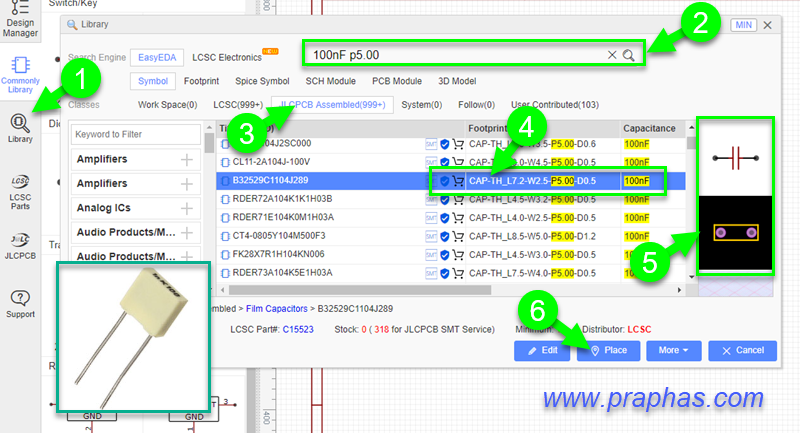This screenshot has width=800, height=433.
Task: Click cart icon on the CT4-0805Y104M500F3 row
Action: (458, 236)
